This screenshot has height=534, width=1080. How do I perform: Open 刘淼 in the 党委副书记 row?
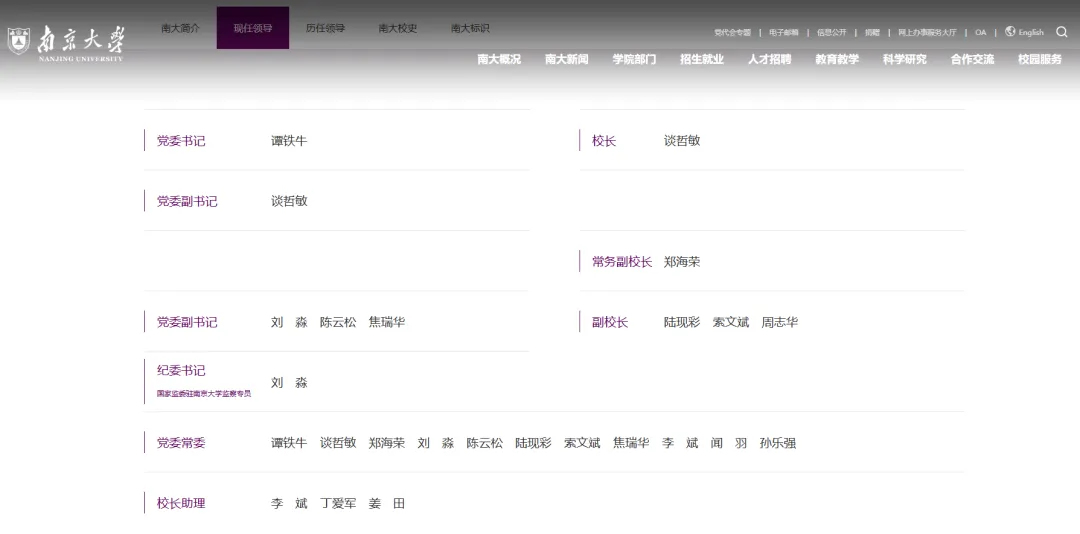coord(289,322)
